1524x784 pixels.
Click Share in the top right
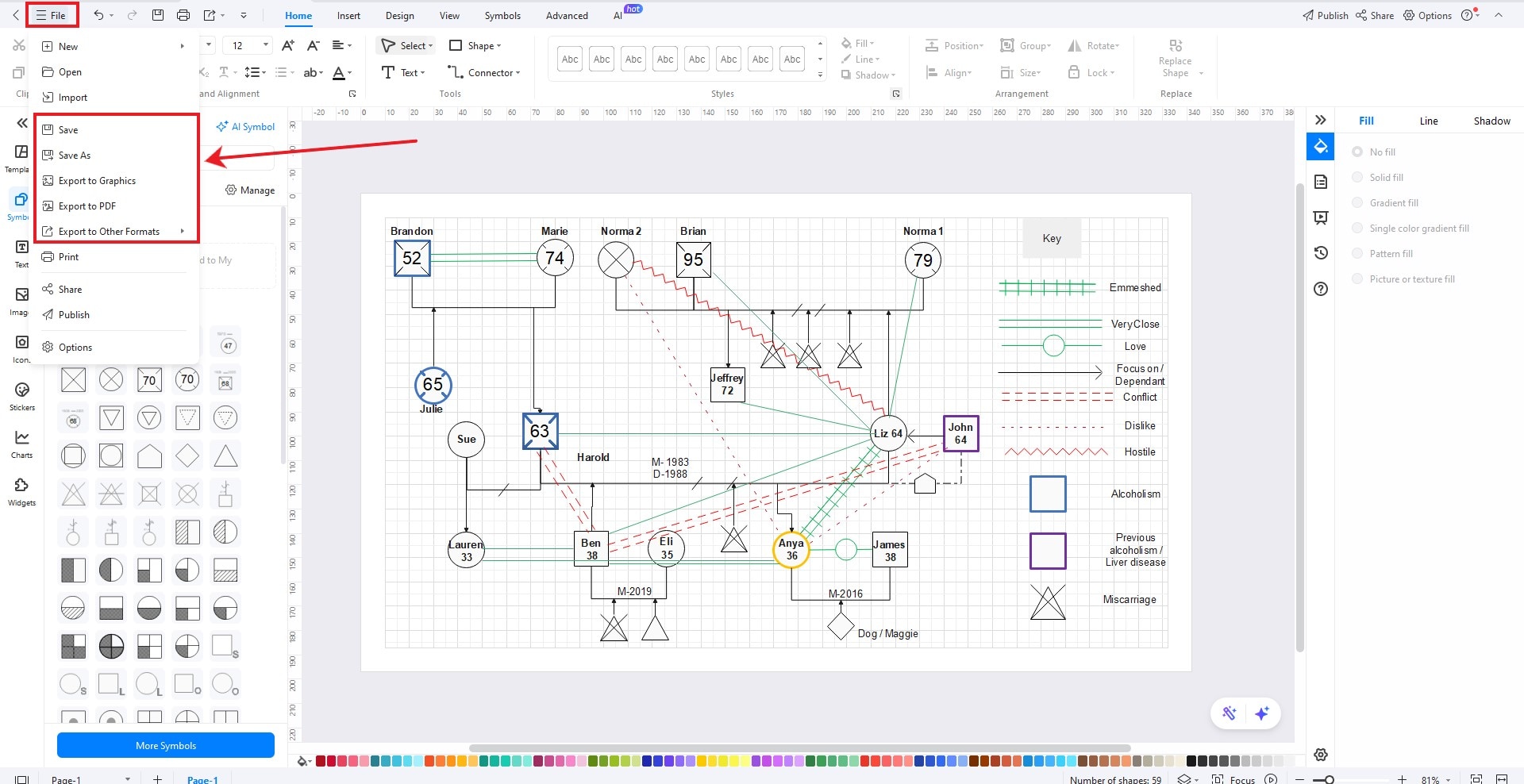(x=1375, y=15)
